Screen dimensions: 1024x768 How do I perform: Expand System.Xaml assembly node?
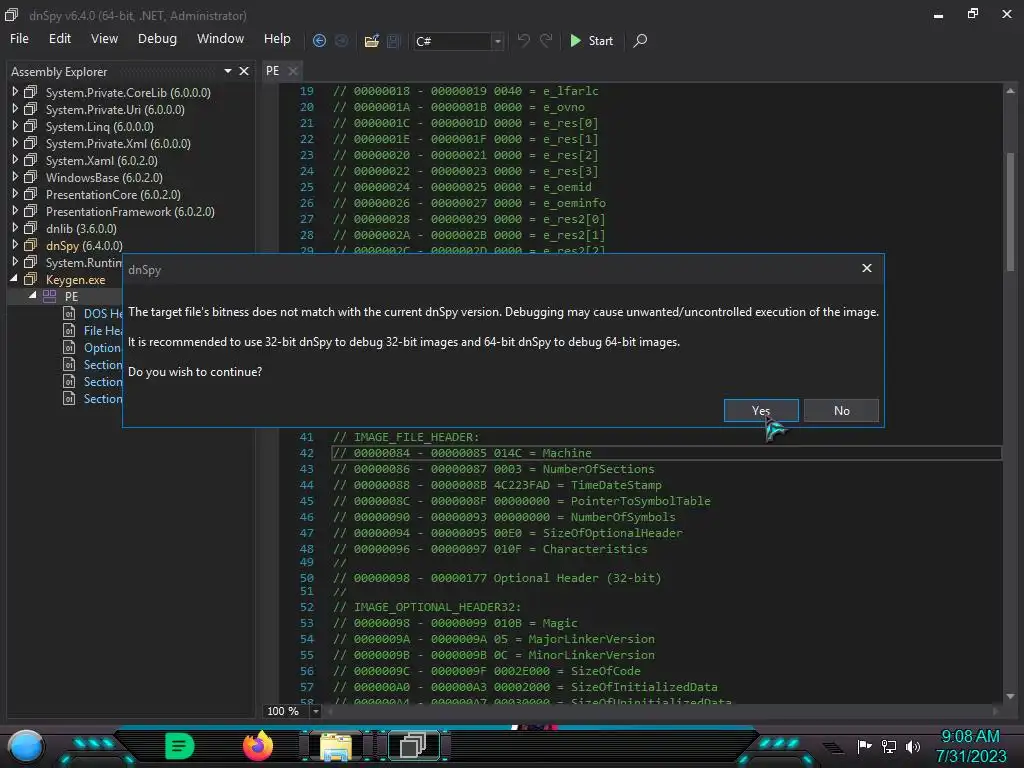(x=15, y=160)
